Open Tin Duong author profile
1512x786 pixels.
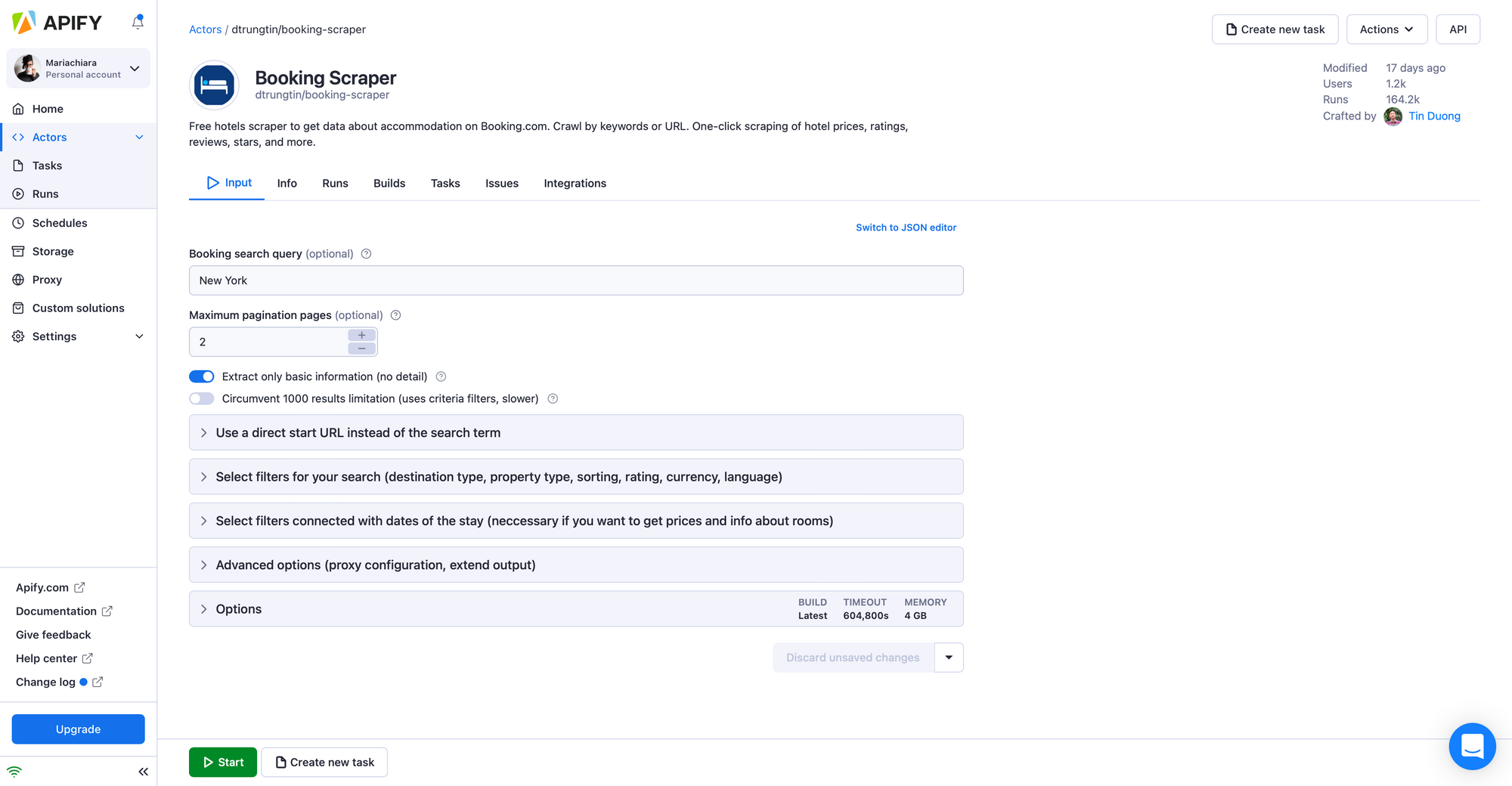[1434, 116]
